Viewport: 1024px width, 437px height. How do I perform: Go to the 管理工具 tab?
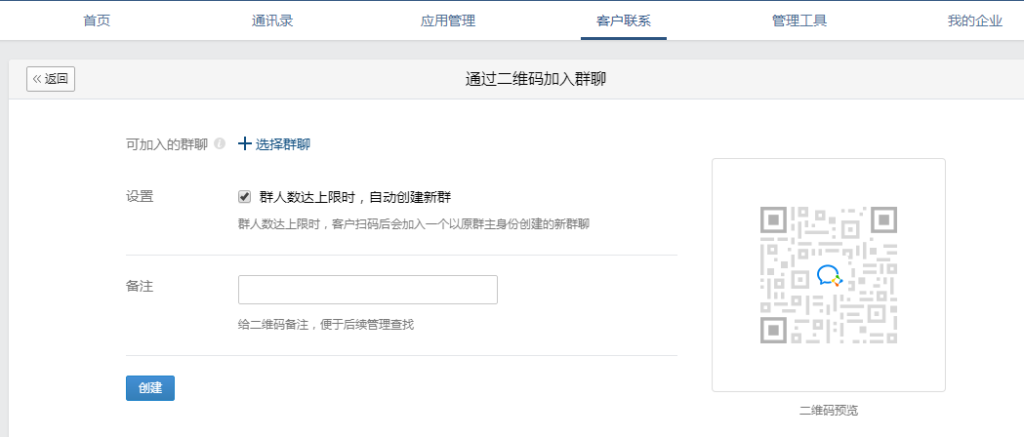pos(799,21)
